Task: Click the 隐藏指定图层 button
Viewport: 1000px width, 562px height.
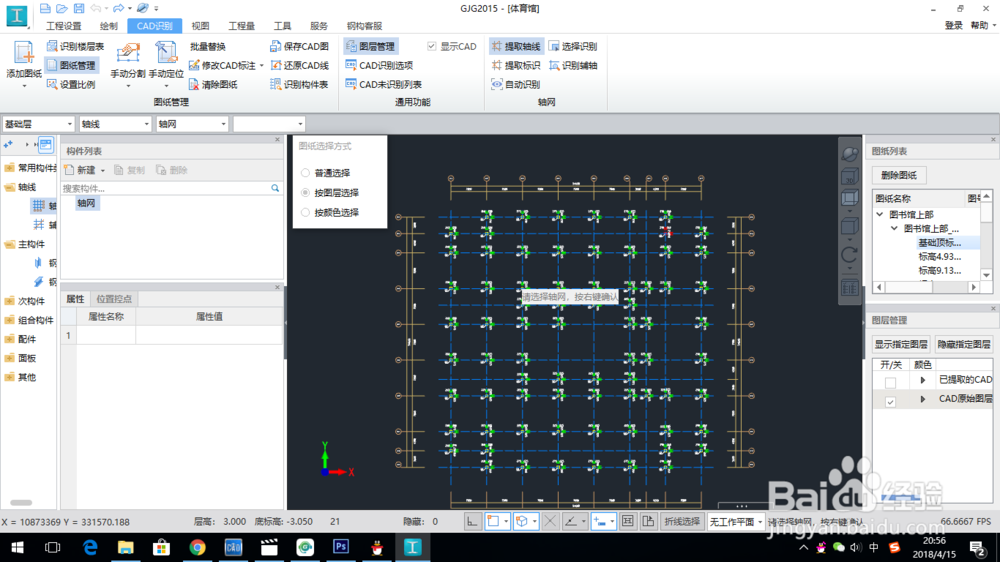Action: [964, 344]
